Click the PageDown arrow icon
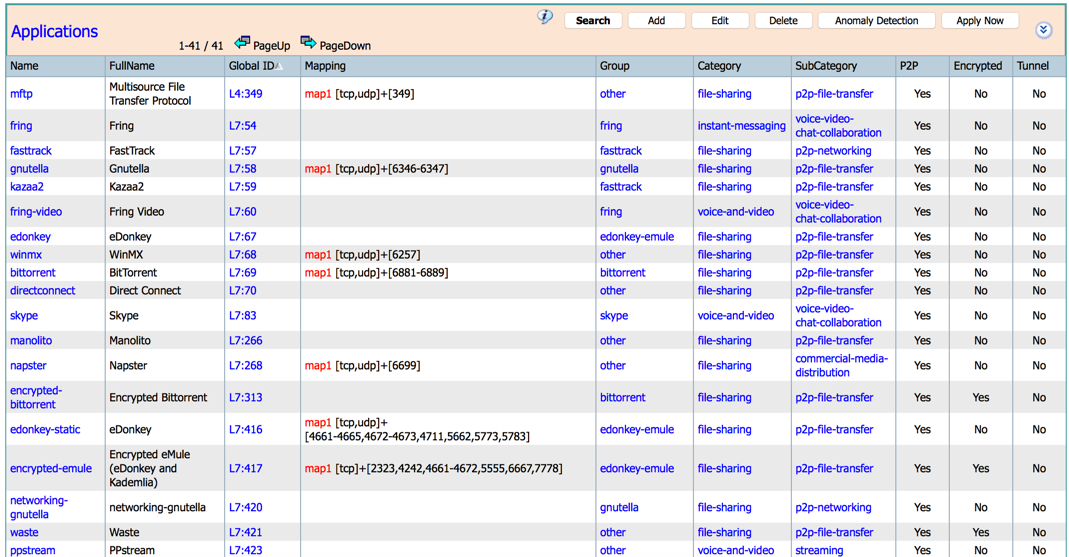The height and width of the screenshot is (557, 1069). 308,43
